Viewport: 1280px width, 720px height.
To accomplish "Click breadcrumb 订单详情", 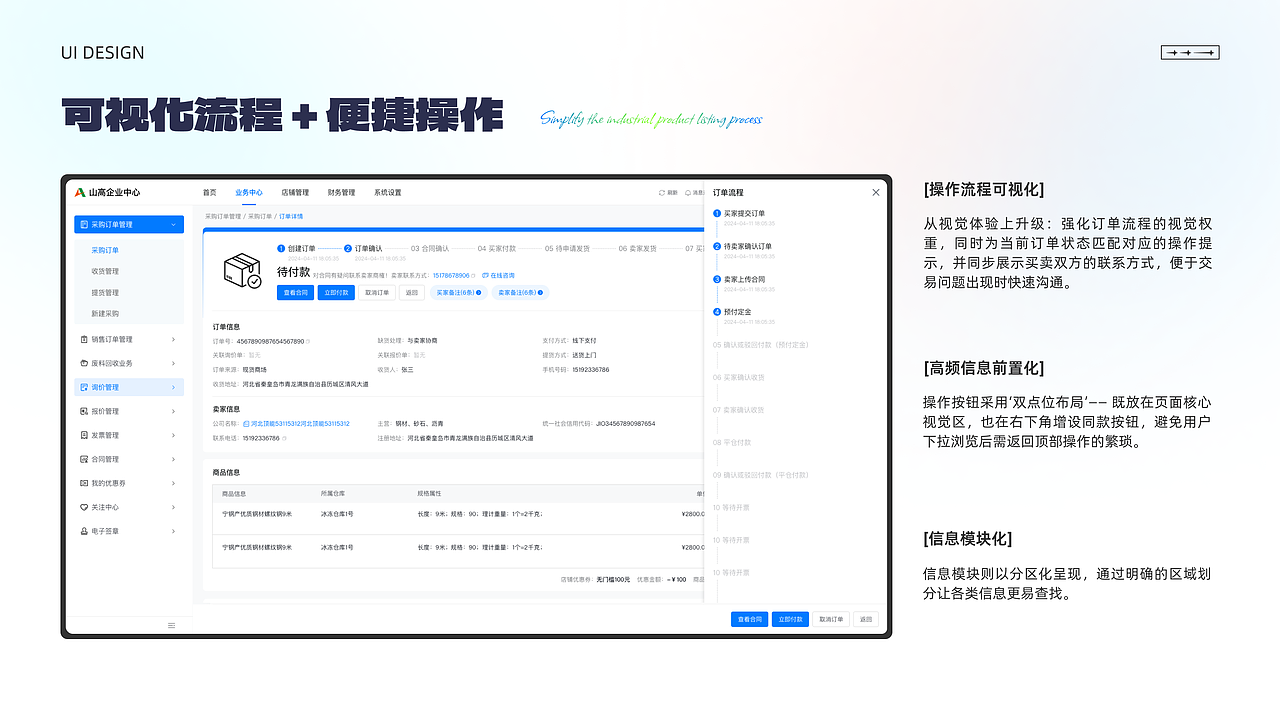I will (x=291, y=216).
